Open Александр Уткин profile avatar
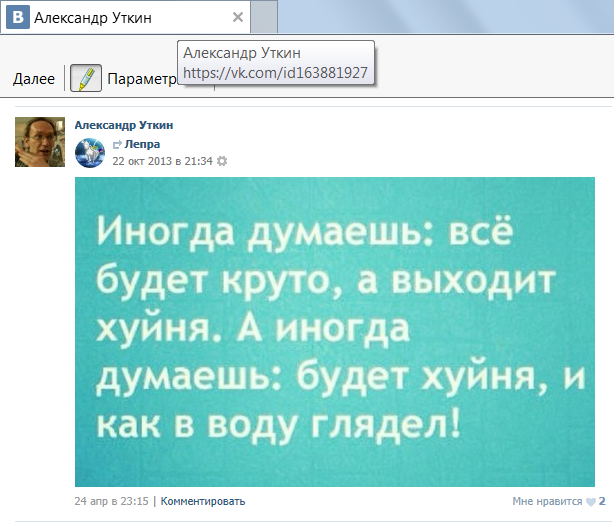 pos(40,142)
